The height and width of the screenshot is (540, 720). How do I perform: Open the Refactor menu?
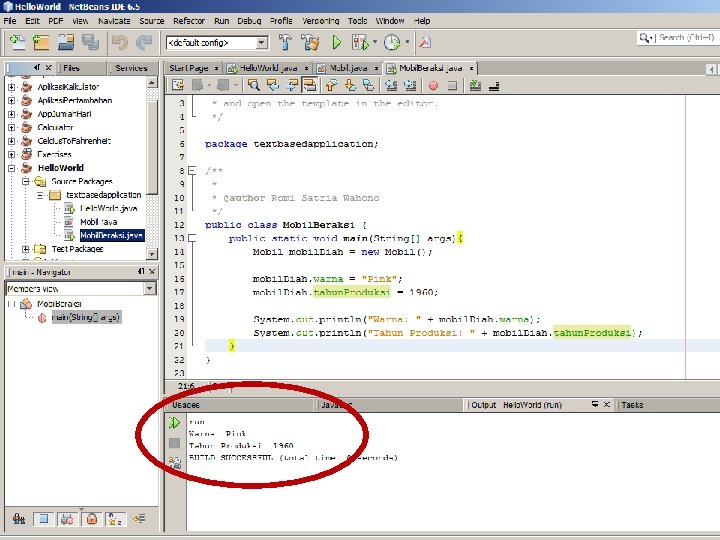(x=188, y=20)
